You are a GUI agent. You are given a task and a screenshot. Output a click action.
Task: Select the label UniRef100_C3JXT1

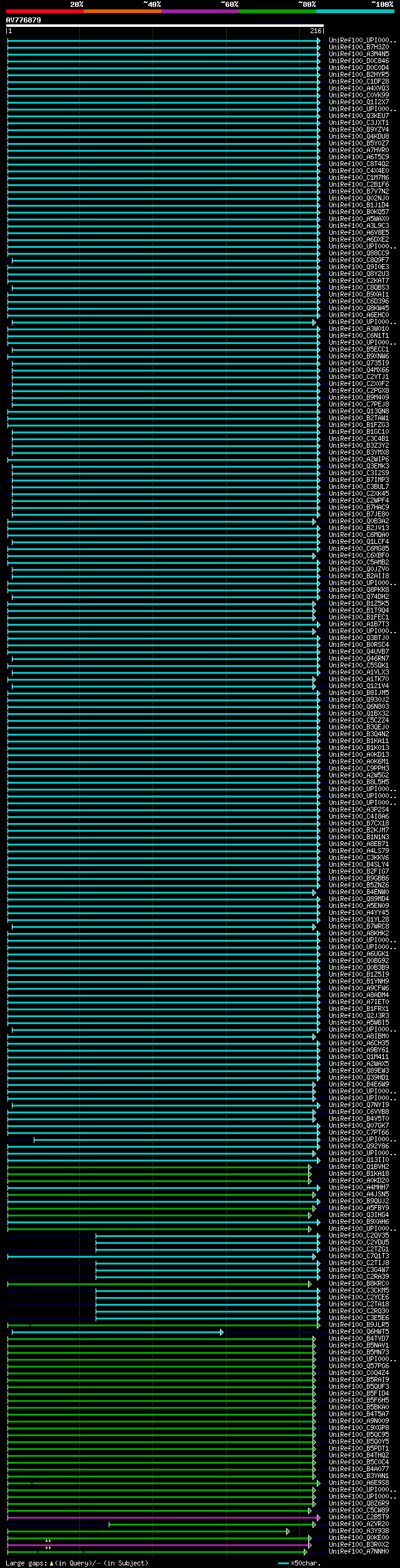click(359, 122)
